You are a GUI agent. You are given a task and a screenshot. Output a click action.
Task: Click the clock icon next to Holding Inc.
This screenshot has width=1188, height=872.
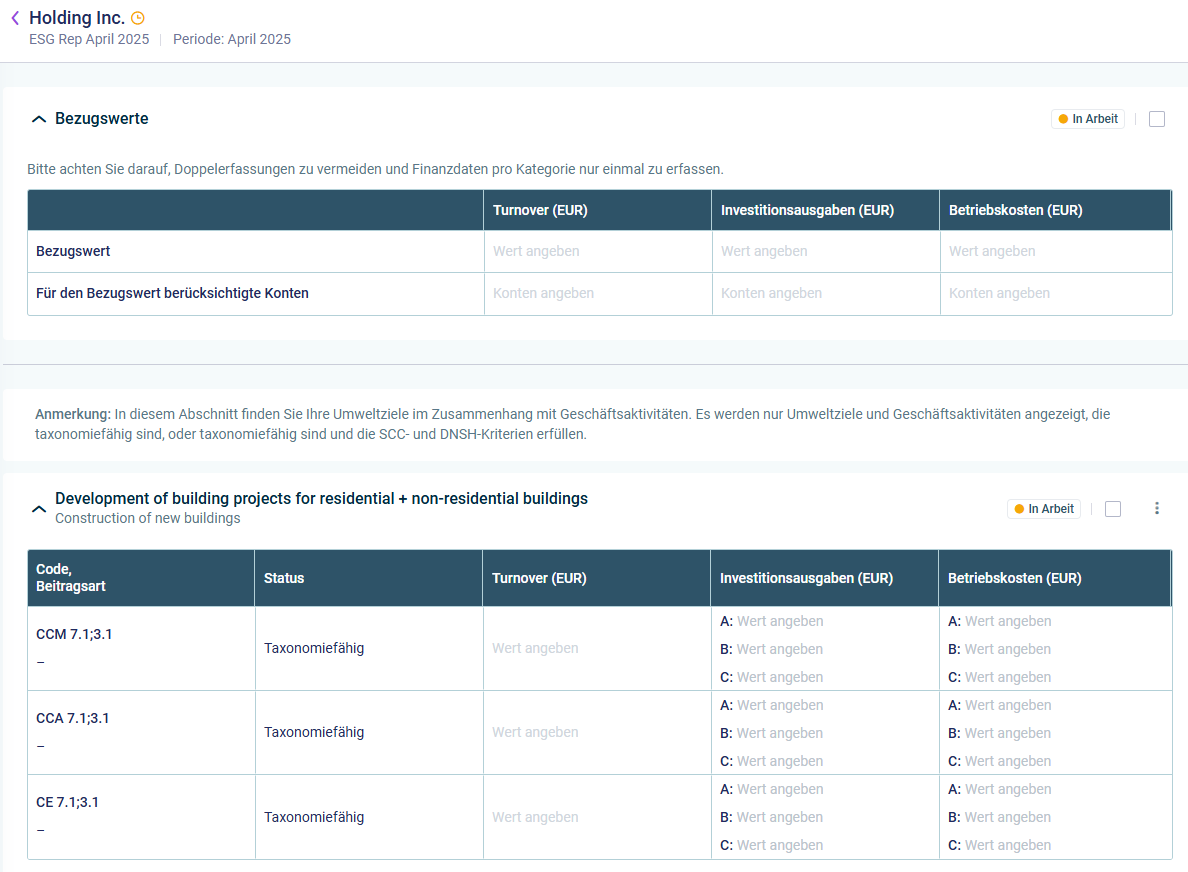[x=138, y=18]
